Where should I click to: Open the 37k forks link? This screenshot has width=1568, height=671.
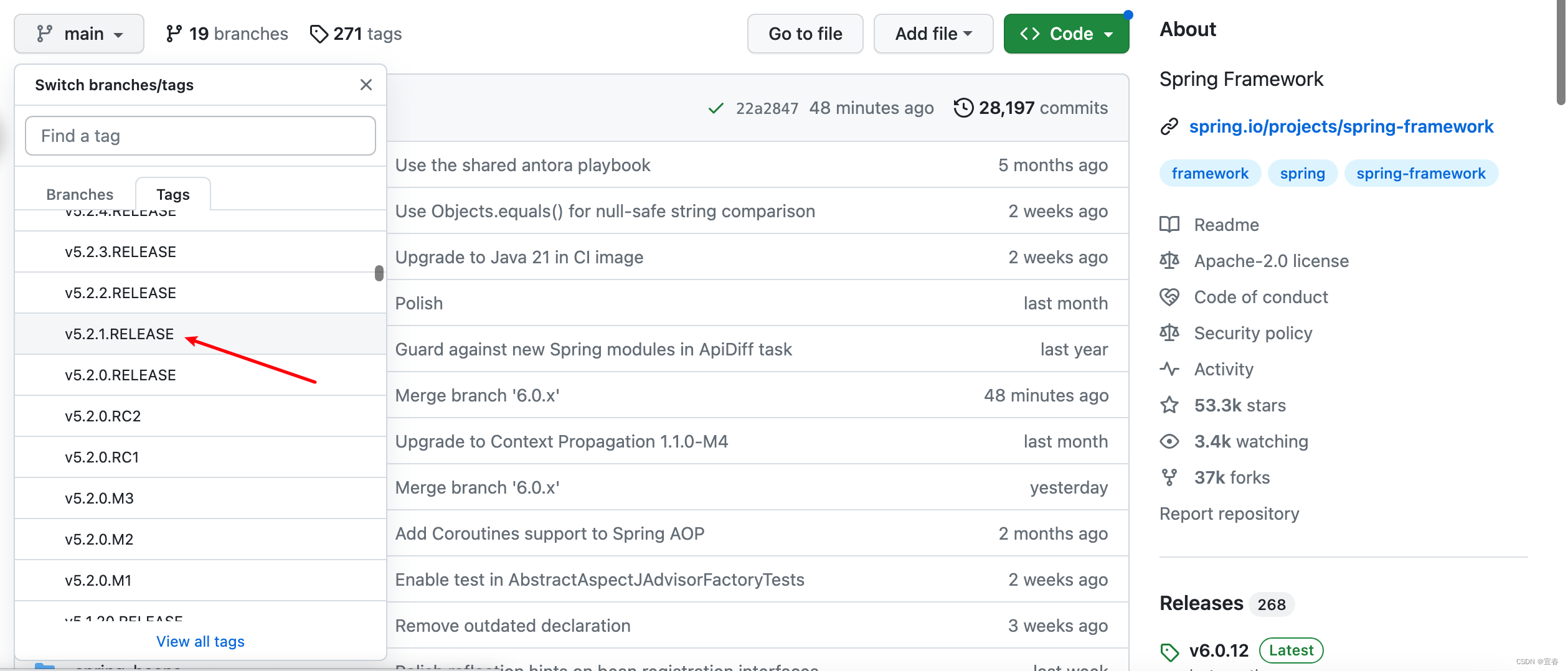(x=1232, y=477)
